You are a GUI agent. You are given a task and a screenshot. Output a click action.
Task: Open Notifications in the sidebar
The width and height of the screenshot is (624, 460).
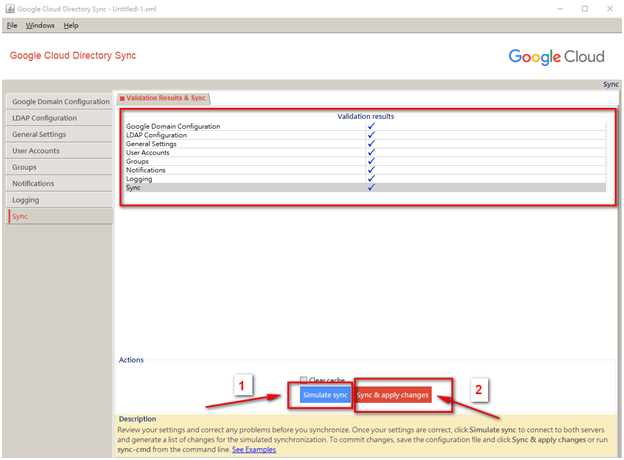pos(33,184)
